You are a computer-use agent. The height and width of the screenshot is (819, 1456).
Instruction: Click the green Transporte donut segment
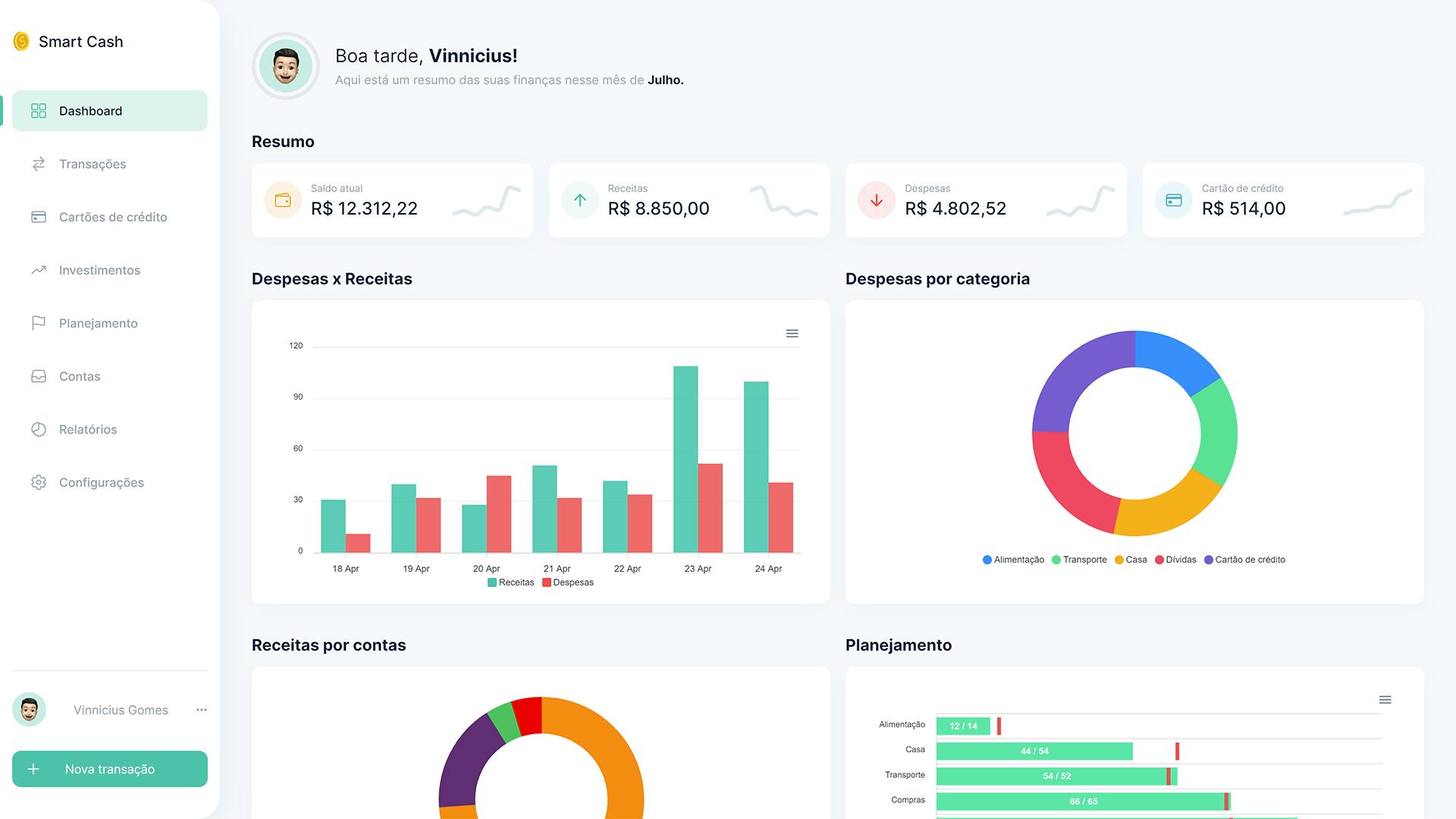pos(1218,432)
